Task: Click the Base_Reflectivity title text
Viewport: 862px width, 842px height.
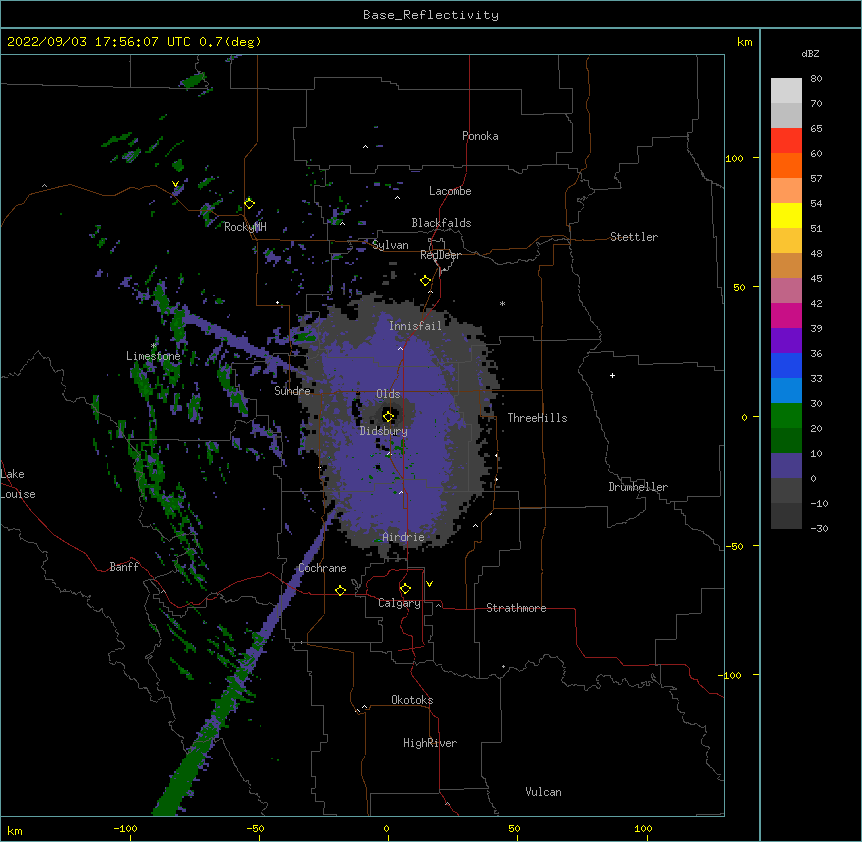Action: (431, 15)
